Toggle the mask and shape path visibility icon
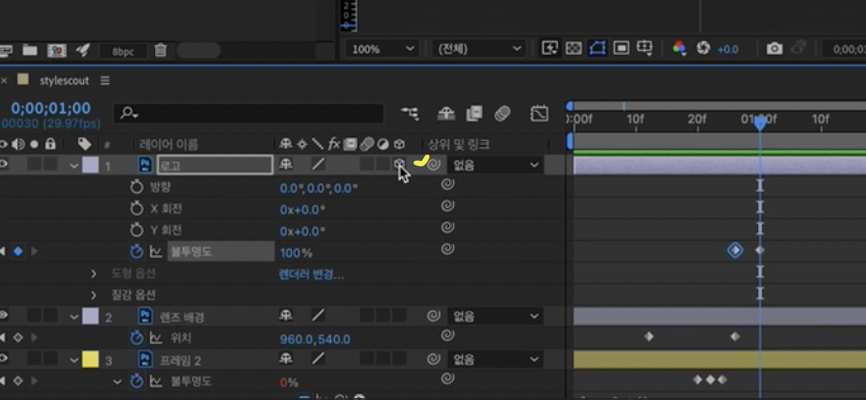The image size is (866, 400). (598, 49)
